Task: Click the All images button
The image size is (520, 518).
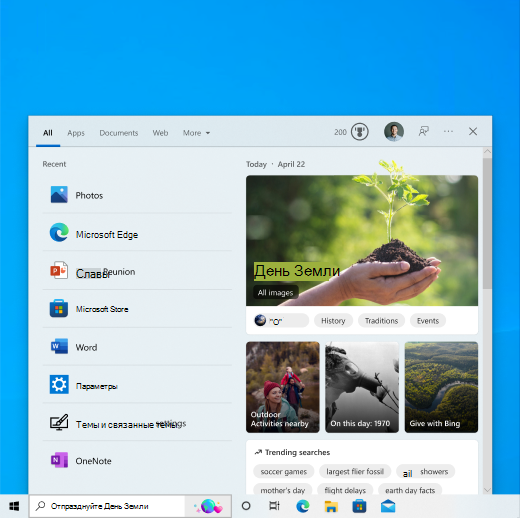Action: tap(275, 292)
